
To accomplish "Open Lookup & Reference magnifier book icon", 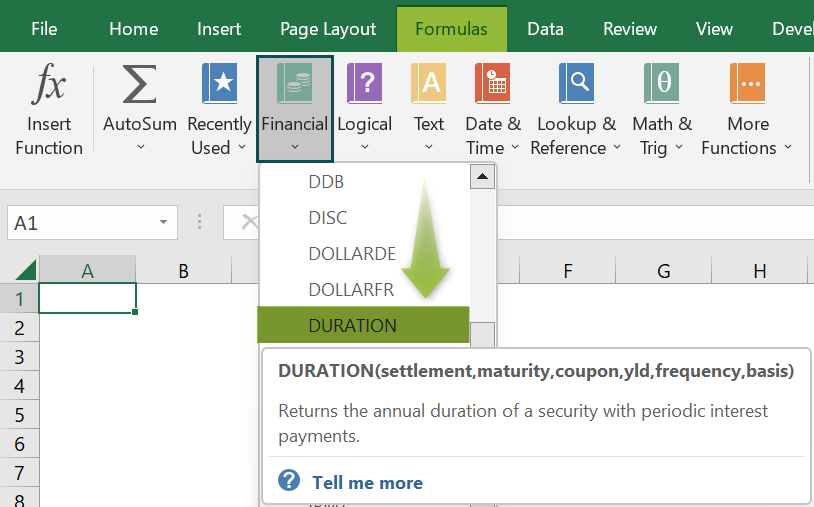I will [x=576, y=83].
